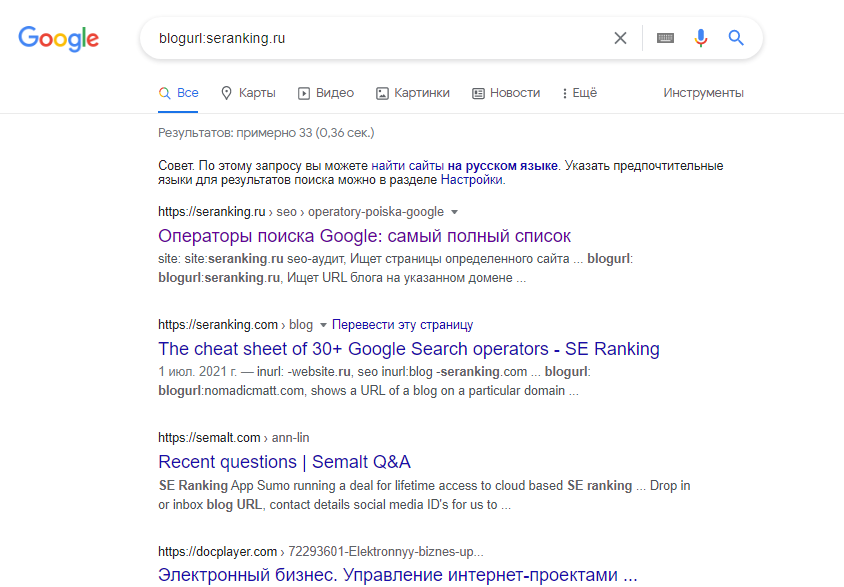
Task: Switch to Видео results tab
Action: pyautogui.click(x=326, y=93)
